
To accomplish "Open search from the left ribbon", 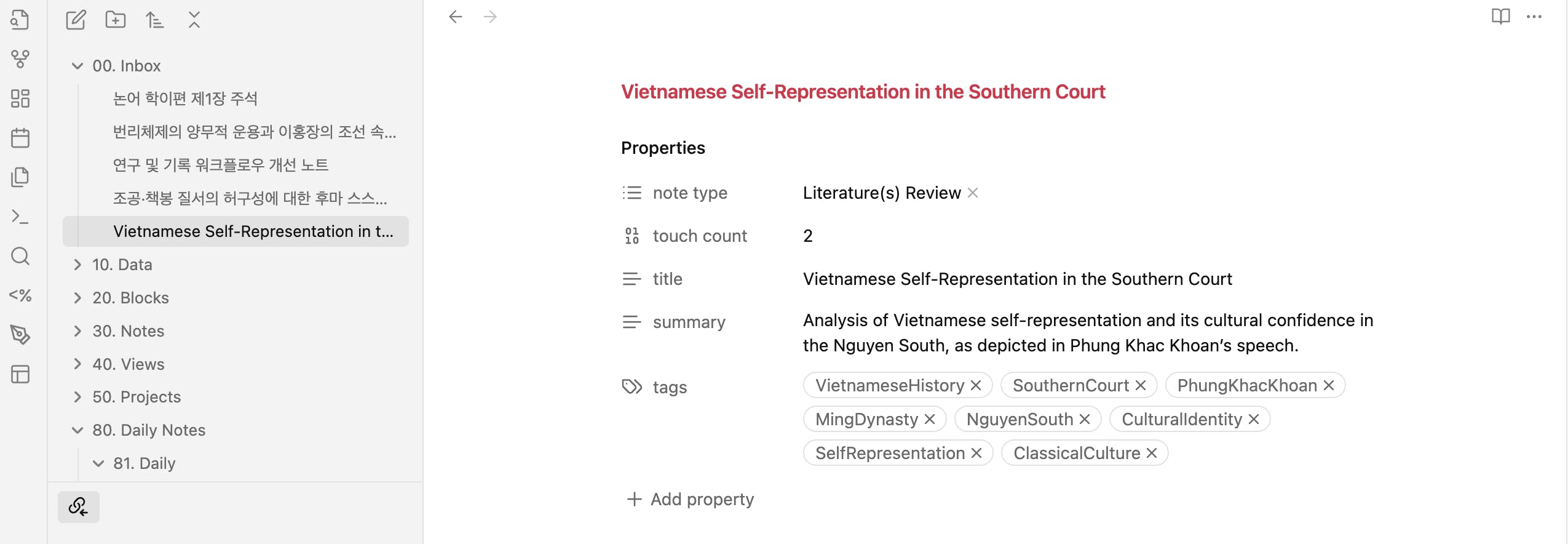I will 20,256.
